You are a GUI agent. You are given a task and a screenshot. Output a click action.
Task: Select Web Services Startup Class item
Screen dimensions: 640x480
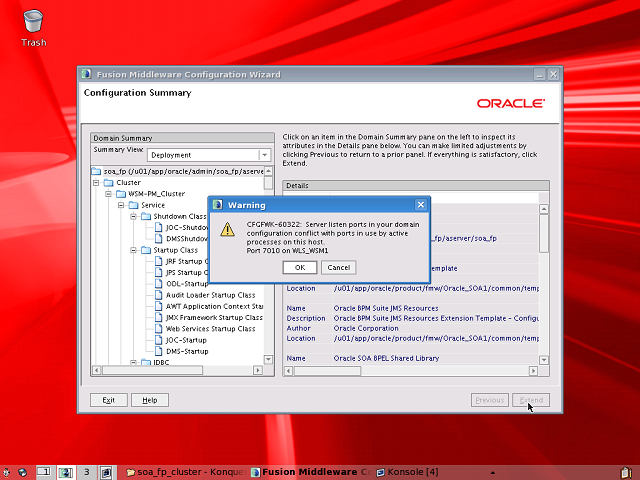211,329
